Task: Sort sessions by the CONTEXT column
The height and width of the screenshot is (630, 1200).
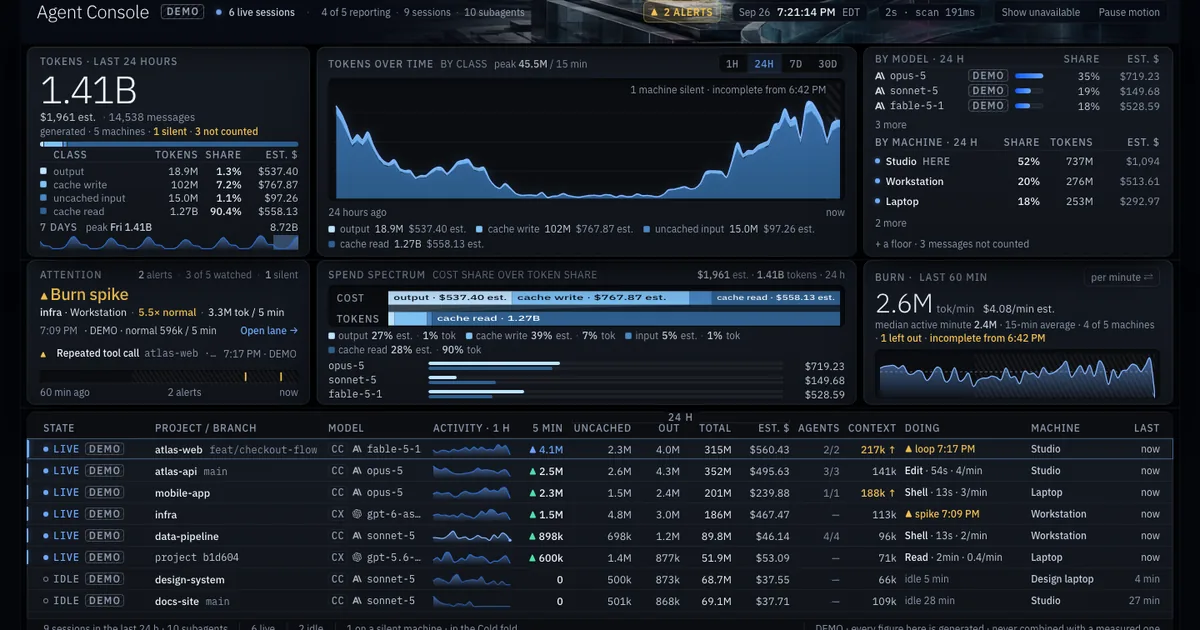Action: pos(872,428)
